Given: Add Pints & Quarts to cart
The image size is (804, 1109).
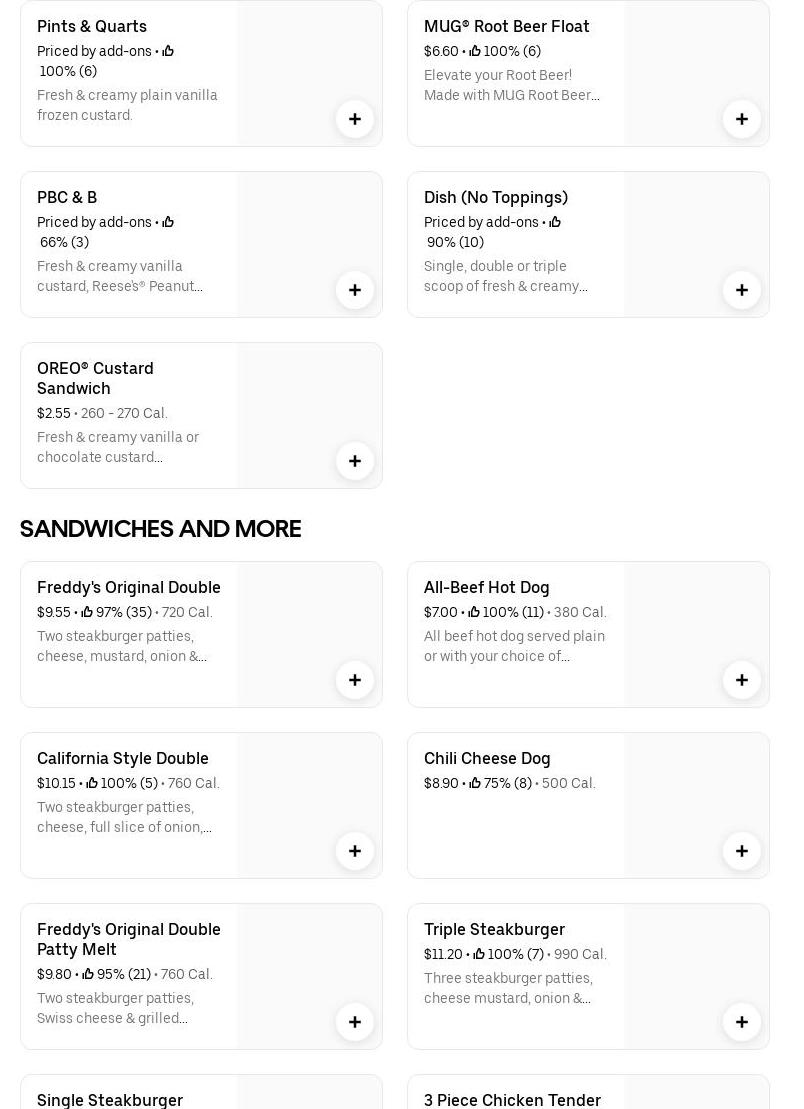Looking at the screenshot, I should tap(355, 119).
